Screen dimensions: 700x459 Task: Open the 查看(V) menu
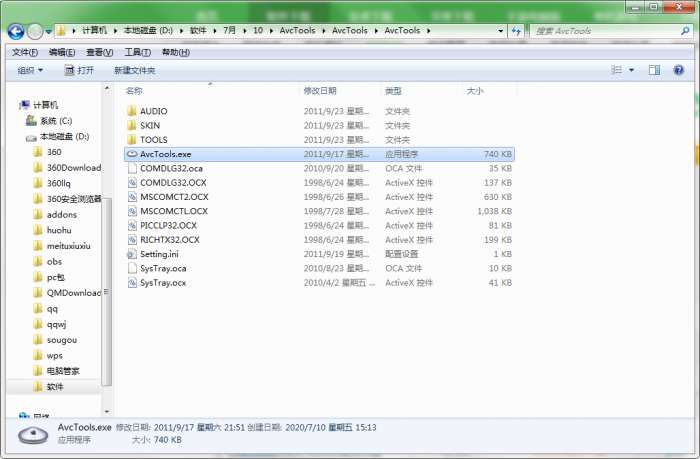click(100, 52)
